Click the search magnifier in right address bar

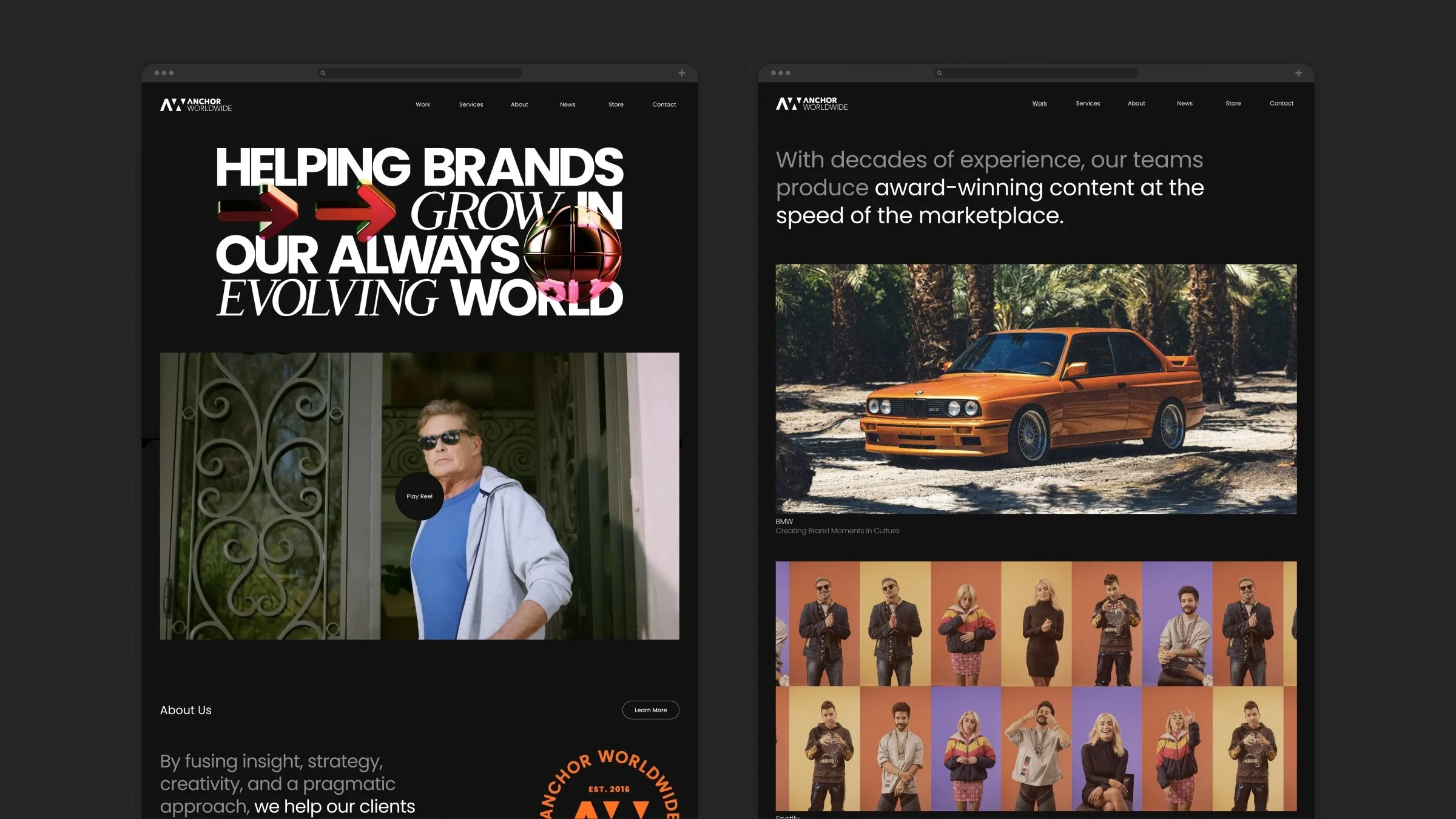tap(940, 73)
